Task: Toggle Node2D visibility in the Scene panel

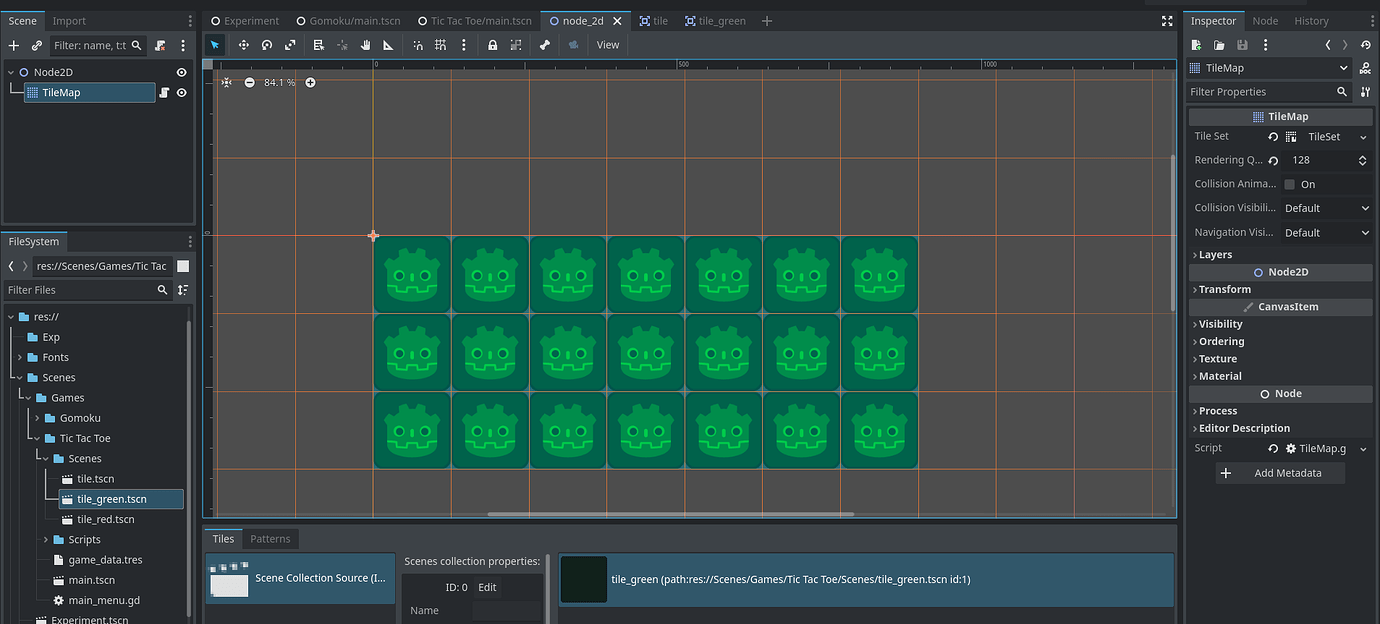Action: click(181, 71)
